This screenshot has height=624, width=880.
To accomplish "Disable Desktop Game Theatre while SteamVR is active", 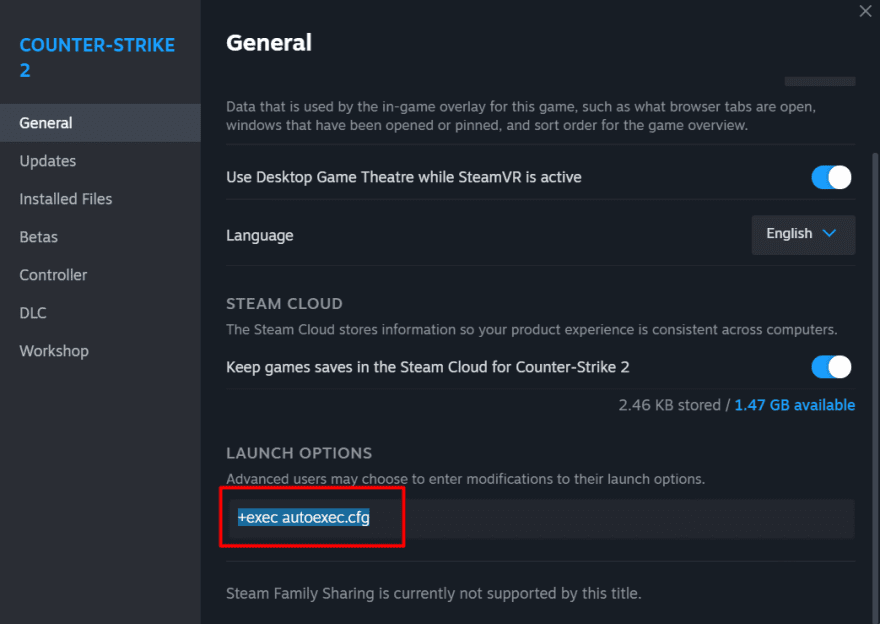I will [831, 177].
